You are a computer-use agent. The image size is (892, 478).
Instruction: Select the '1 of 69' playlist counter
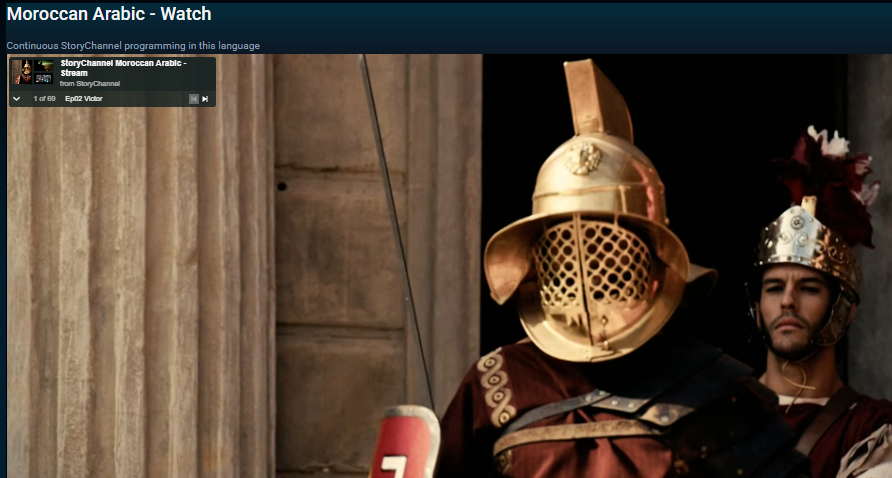[x=44, y=98]
